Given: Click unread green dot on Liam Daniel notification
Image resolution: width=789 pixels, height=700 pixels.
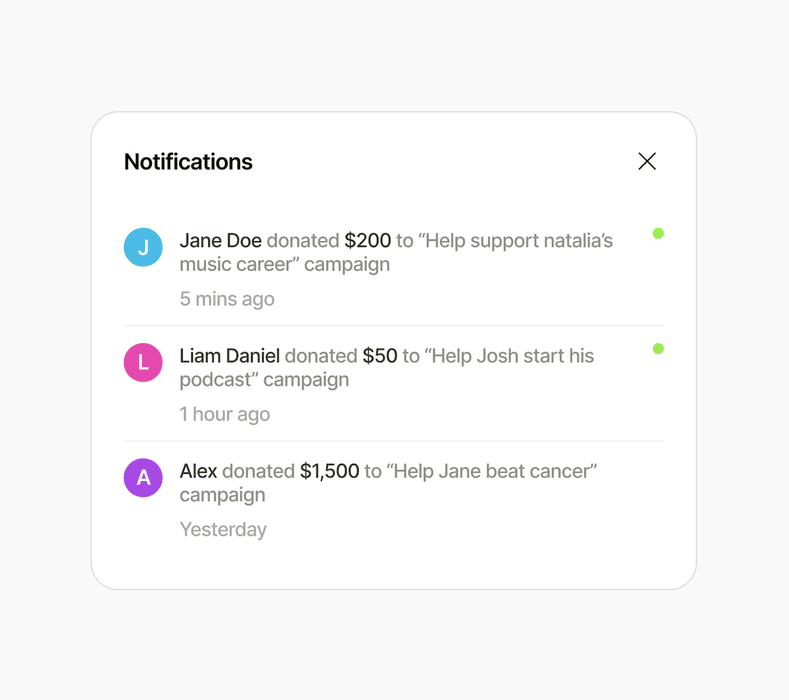Looking at the screenshot, I should click(658, 349).
